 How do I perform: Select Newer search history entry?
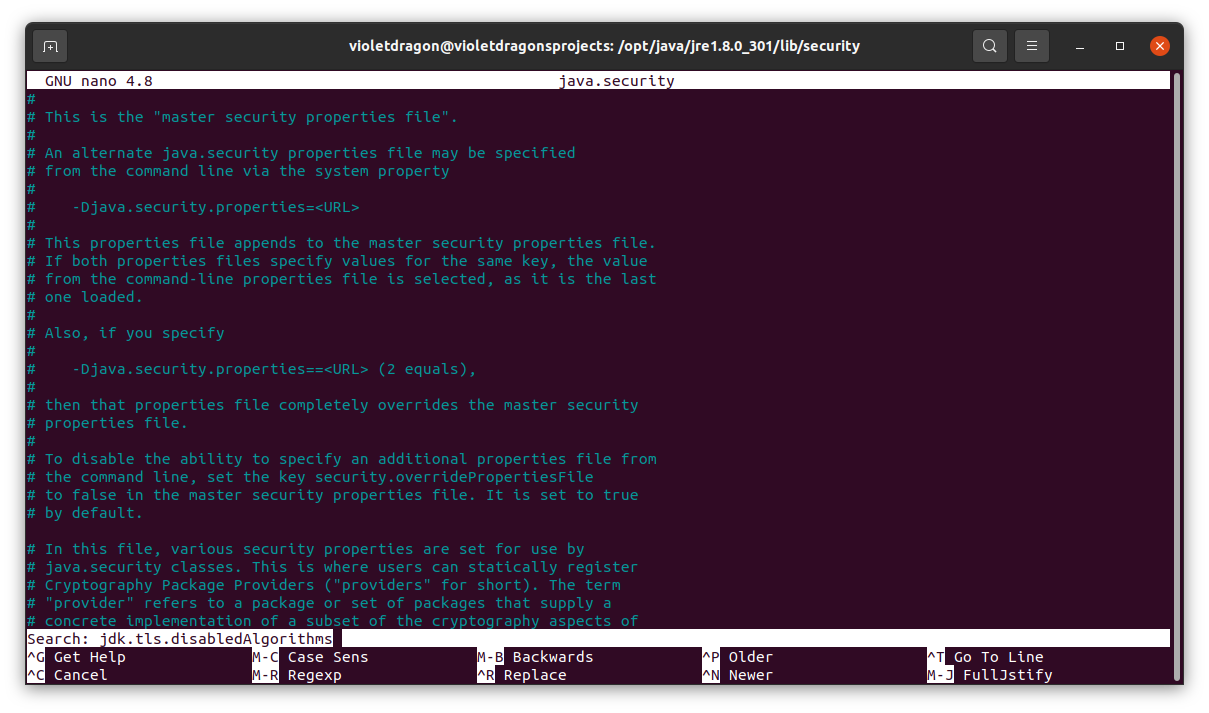[x=739, y=675]
